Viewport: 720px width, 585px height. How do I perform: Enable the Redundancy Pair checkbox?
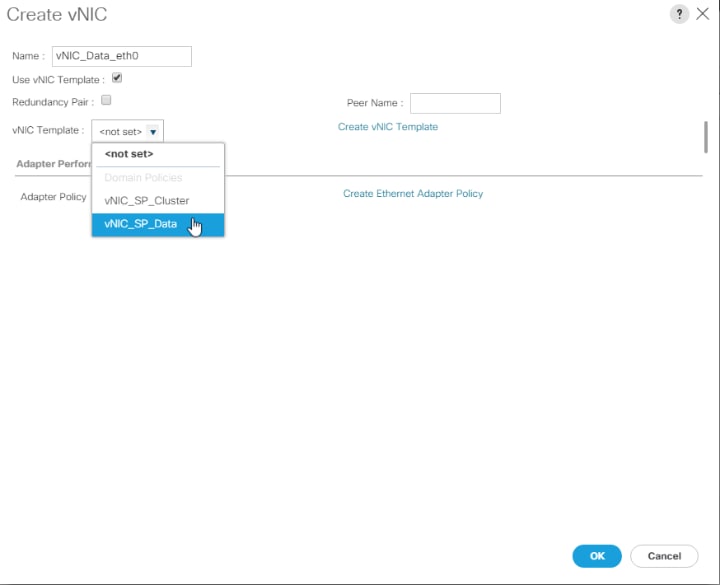pos(106,100)
